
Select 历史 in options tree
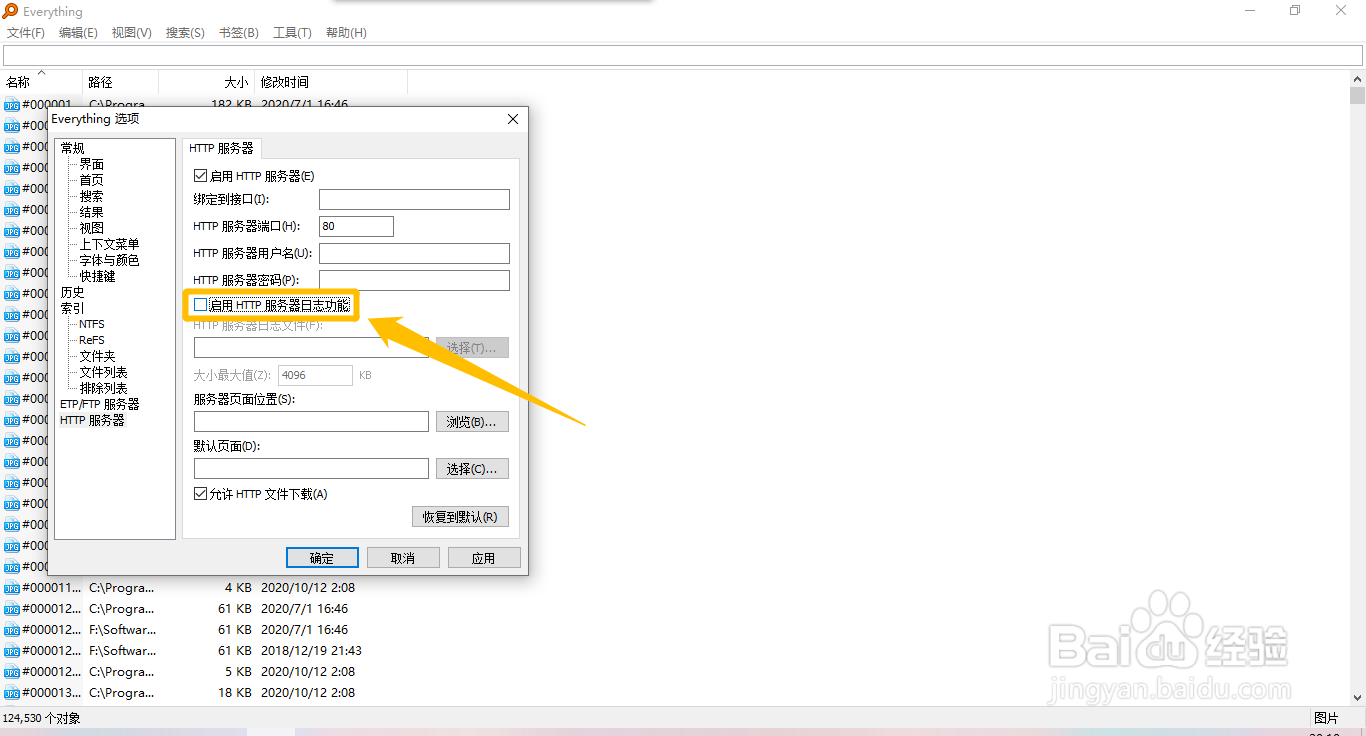(72, 292)
